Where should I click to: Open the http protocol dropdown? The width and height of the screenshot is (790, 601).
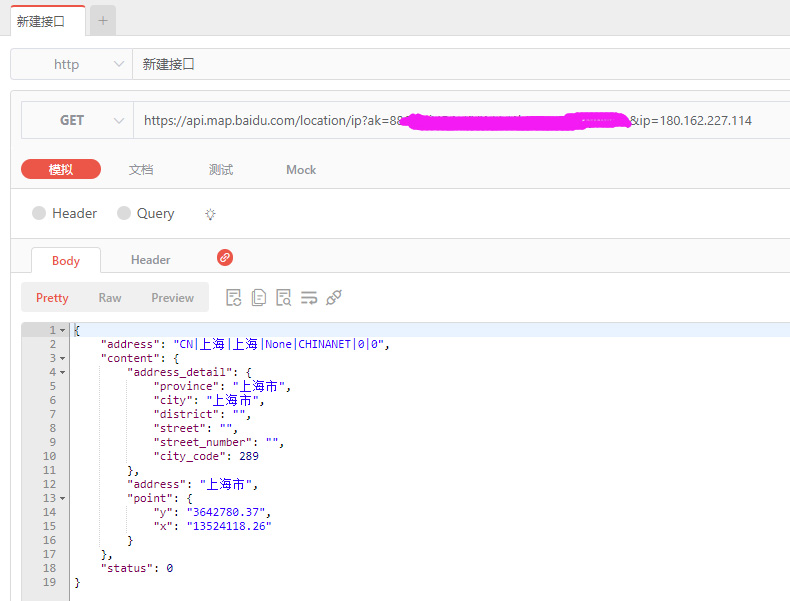pos(72,64)
